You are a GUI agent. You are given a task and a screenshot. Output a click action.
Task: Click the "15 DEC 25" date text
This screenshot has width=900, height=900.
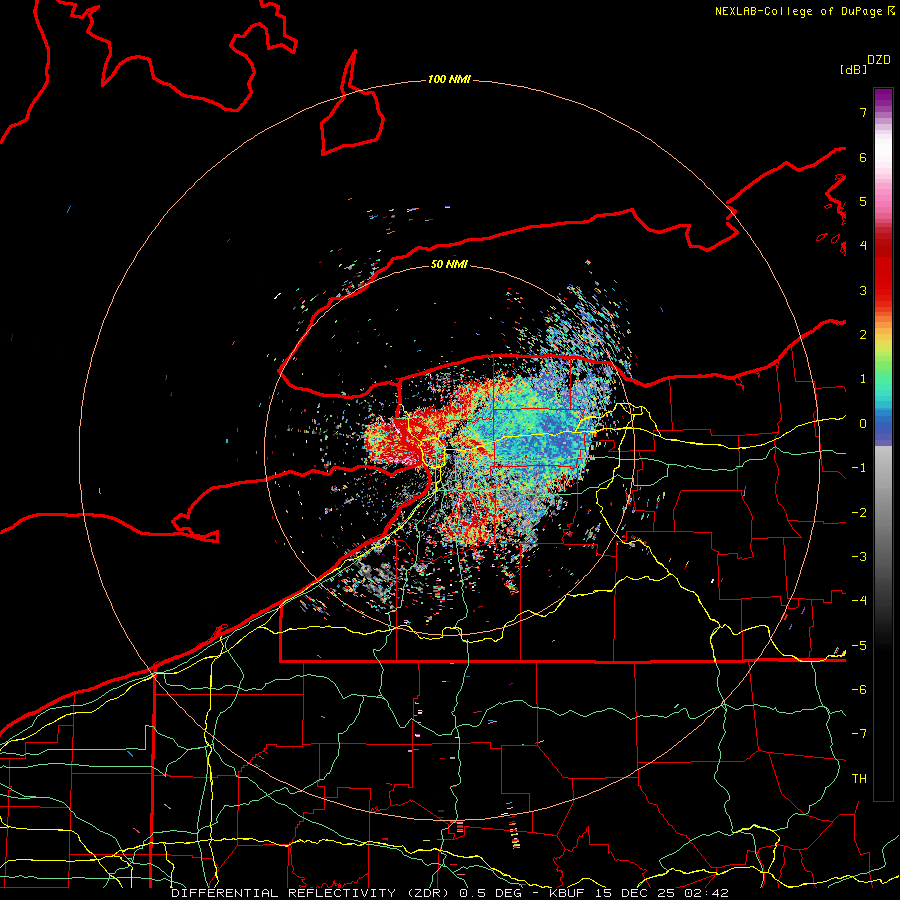634,893
